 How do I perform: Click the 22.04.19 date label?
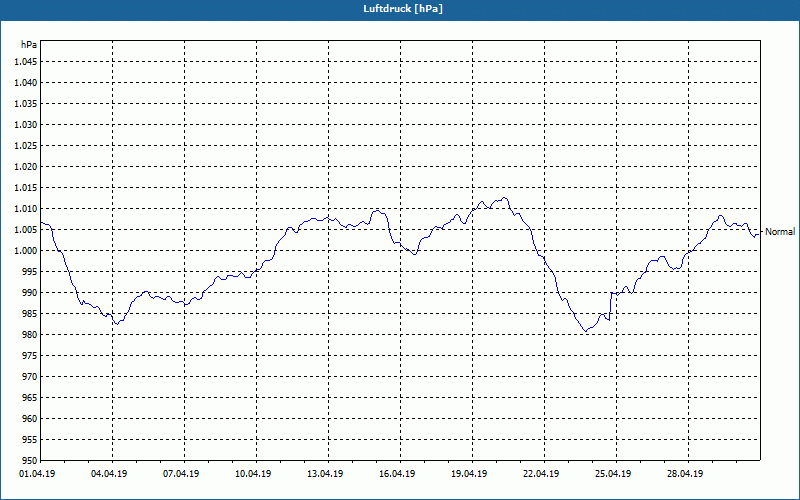click(x=541, y=473)
